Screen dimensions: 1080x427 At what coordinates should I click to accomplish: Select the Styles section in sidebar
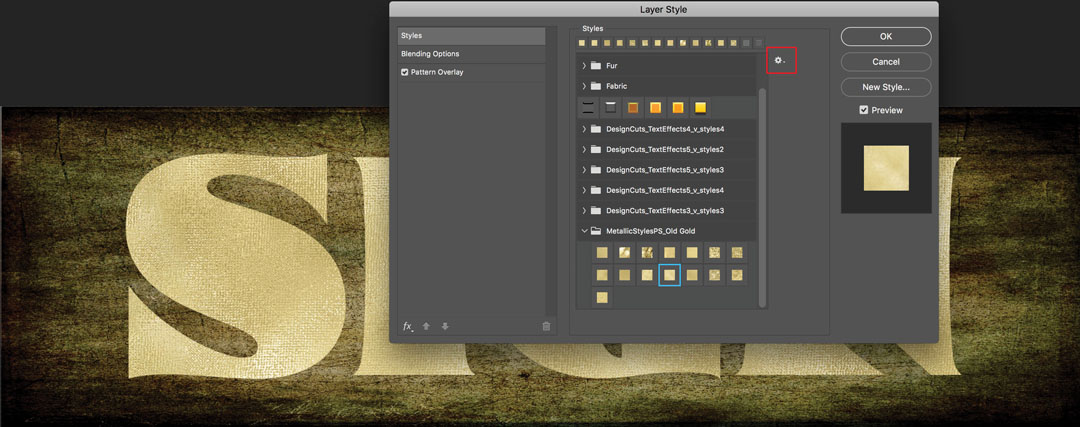(x=411, y=36)
